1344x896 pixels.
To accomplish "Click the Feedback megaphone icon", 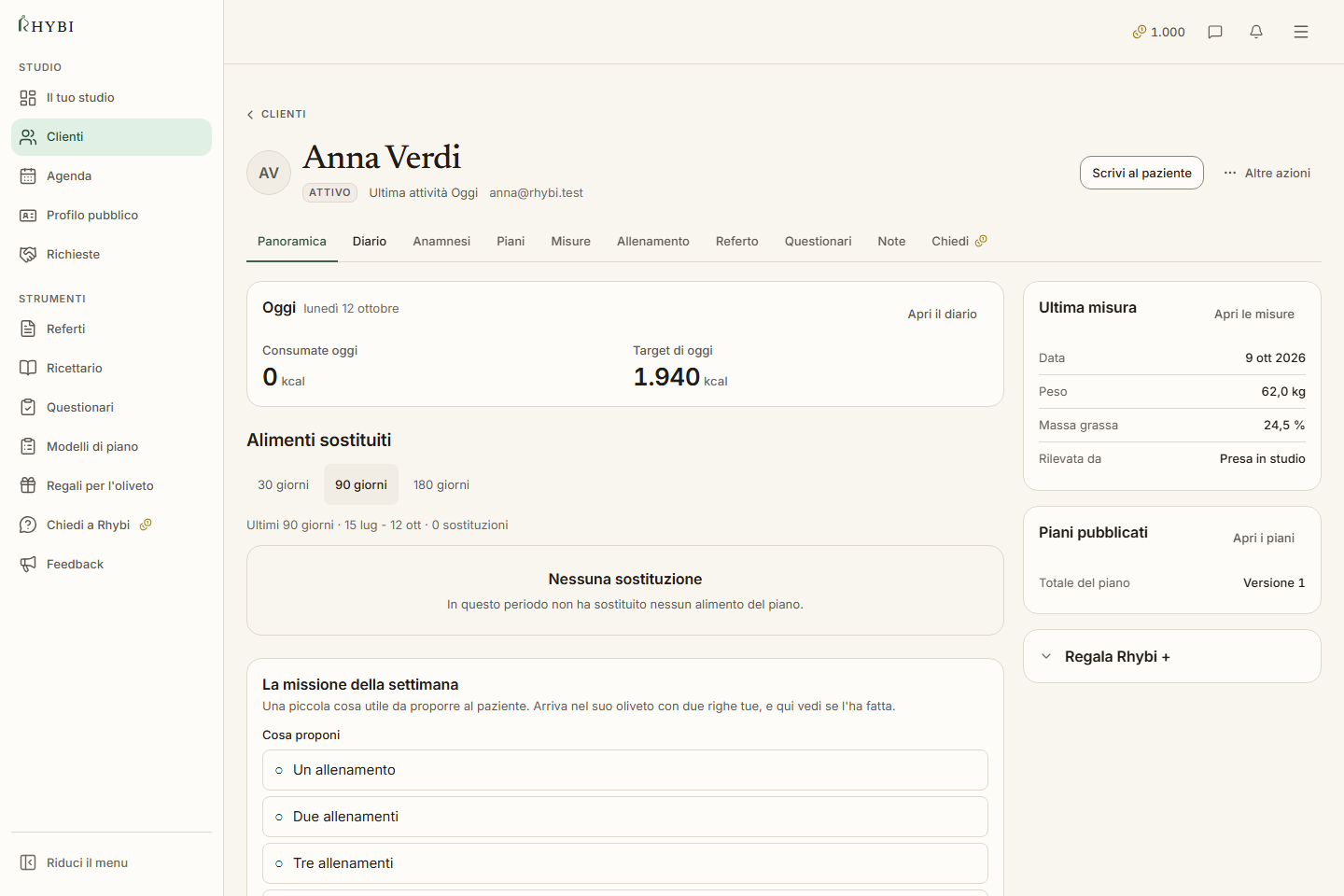I will [x=28, y=565].
